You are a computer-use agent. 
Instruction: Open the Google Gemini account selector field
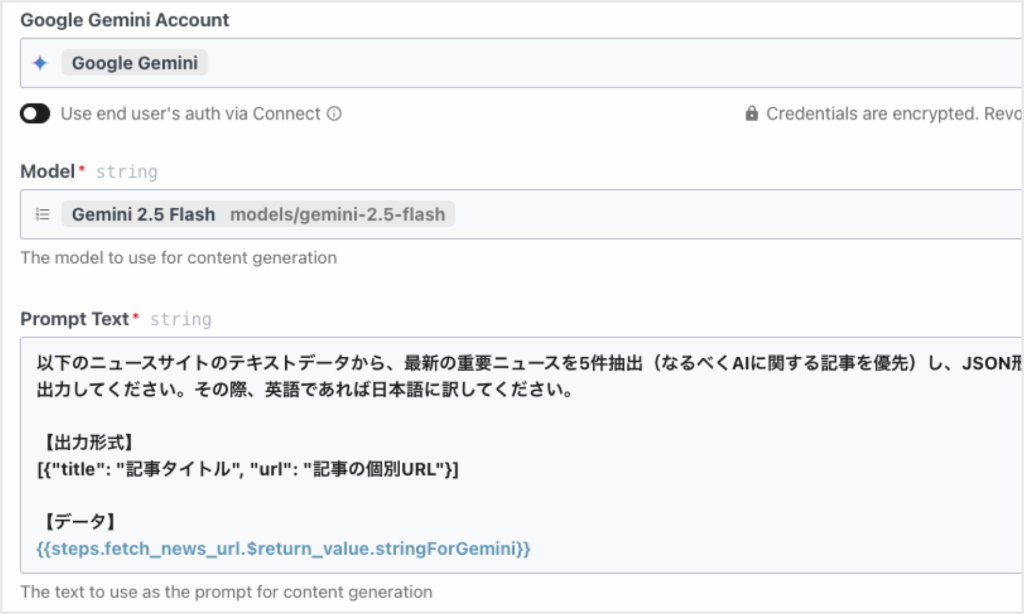[x=600, y=63]
